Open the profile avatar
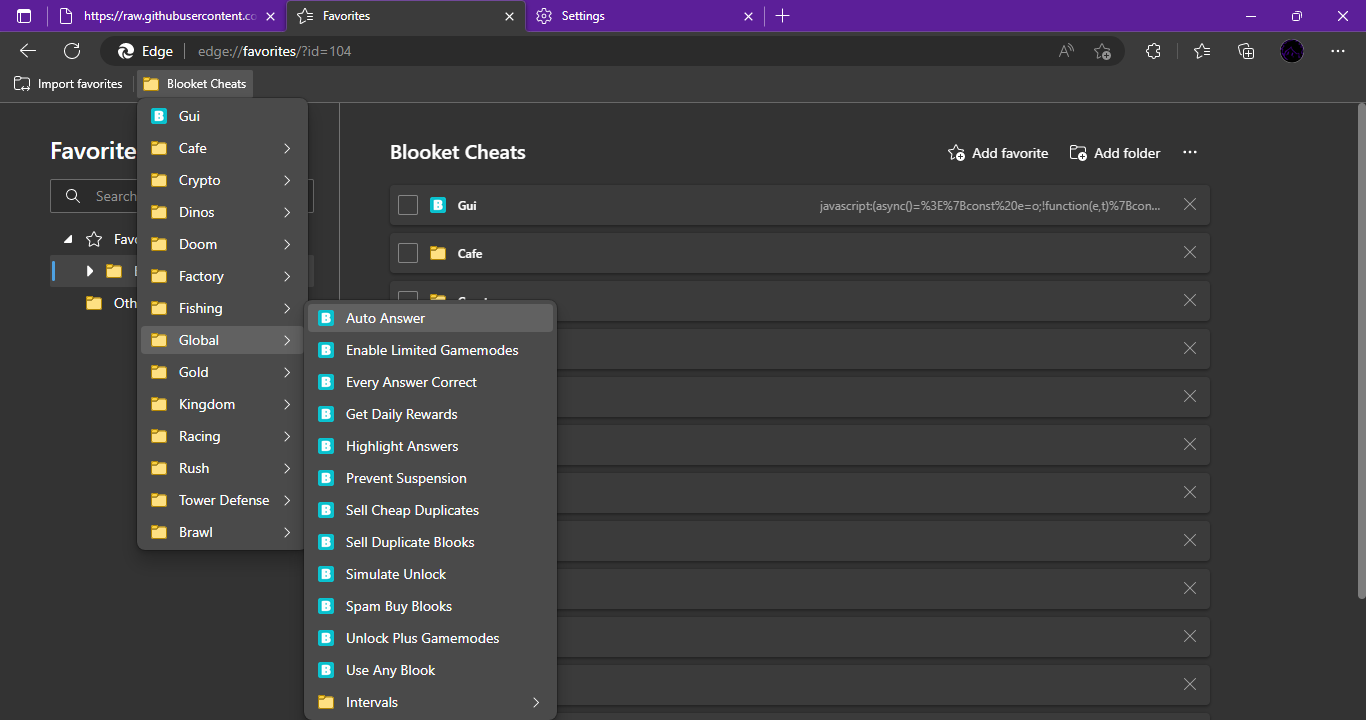The height and width of the screenshot is (720, 1366). tap(1292, 51)
